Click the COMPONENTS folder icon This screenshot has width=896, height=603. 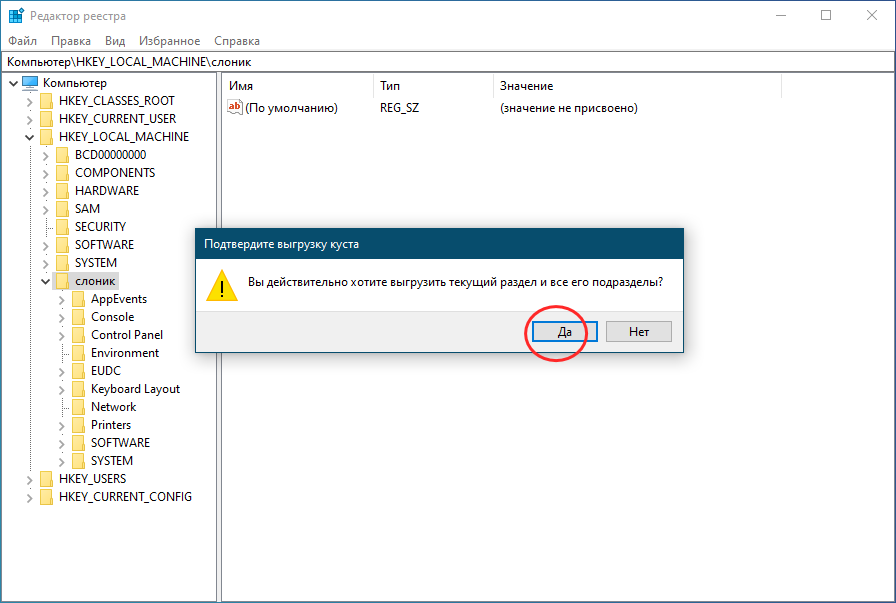click(x=63, y=173)
